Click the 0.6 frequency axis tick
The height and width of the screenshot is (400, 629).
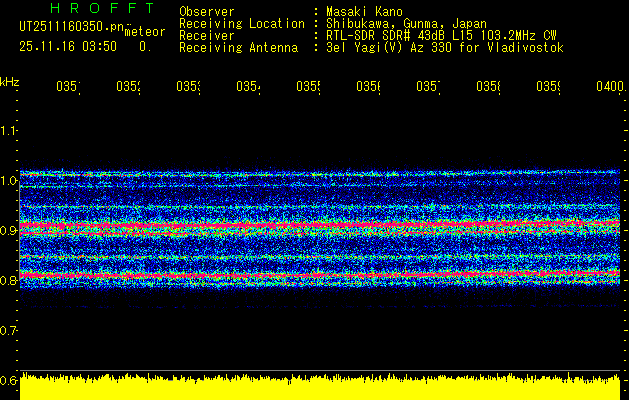(x=9, y=380)
